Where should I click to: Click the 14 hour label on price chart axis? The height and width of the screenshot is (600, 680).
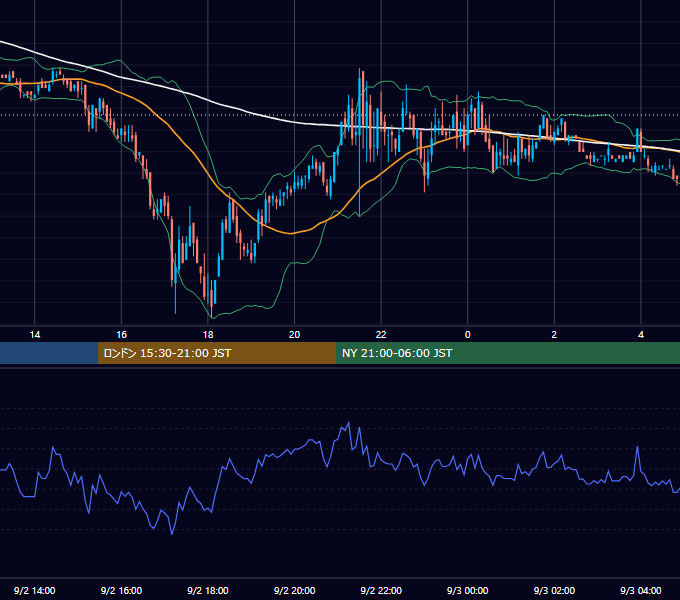point(35,335)
